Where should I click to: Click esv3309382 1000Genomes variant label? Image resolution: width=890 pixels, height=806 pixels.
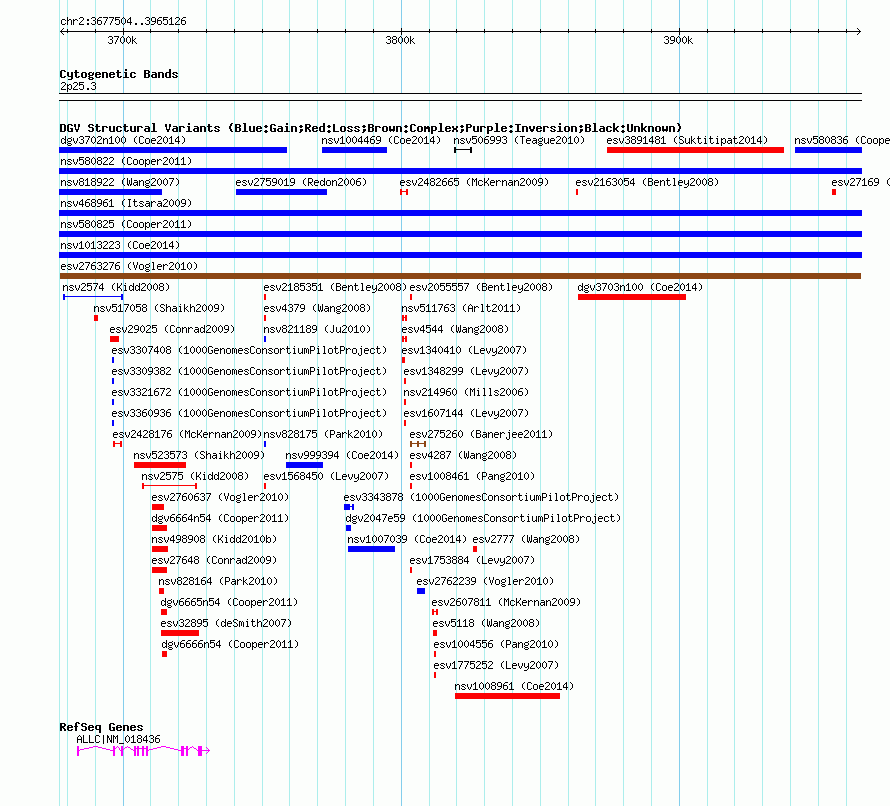[x=249, y=371]
